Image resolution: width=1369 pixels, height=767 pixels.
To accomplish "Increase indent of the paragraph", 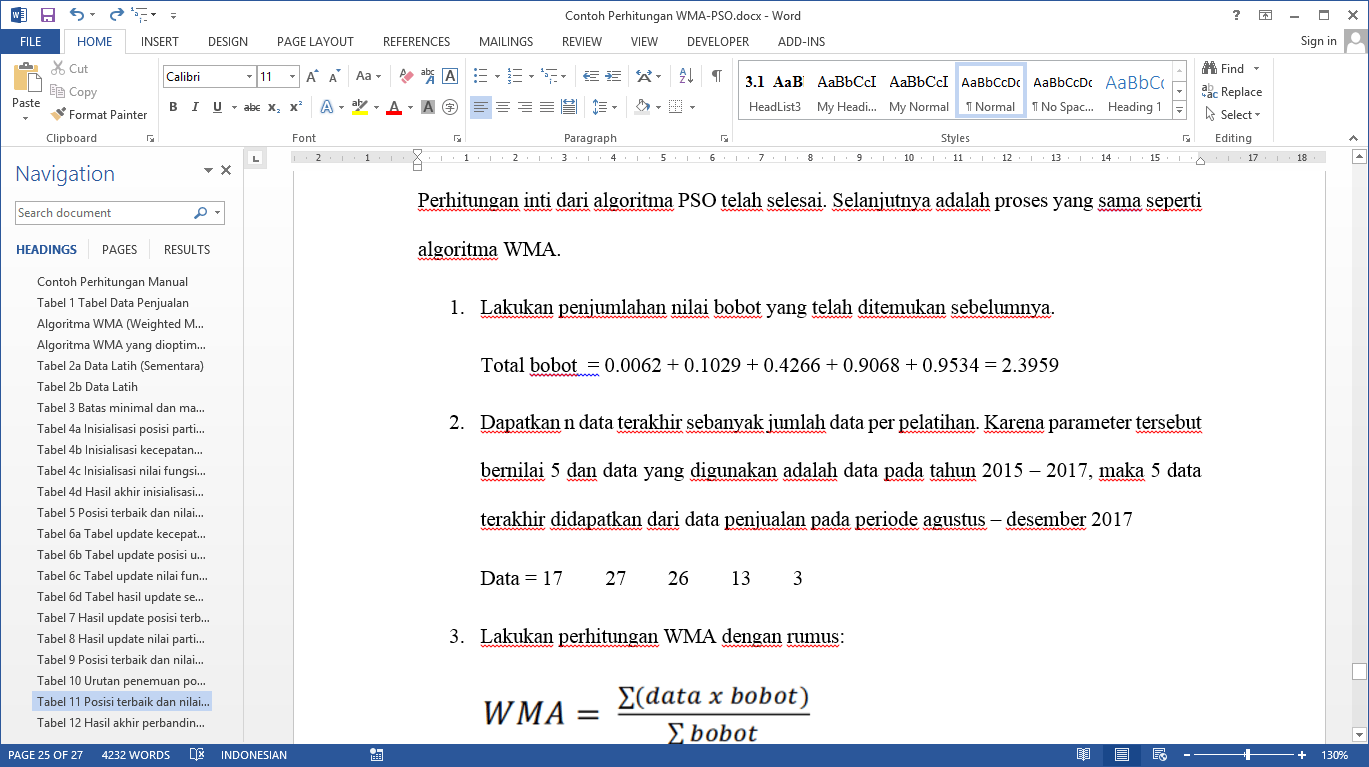I will coord(613,76).
